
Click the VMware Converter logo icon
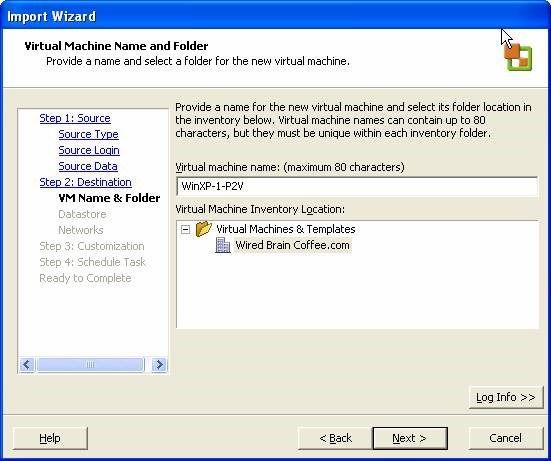[x=518, y=56]
